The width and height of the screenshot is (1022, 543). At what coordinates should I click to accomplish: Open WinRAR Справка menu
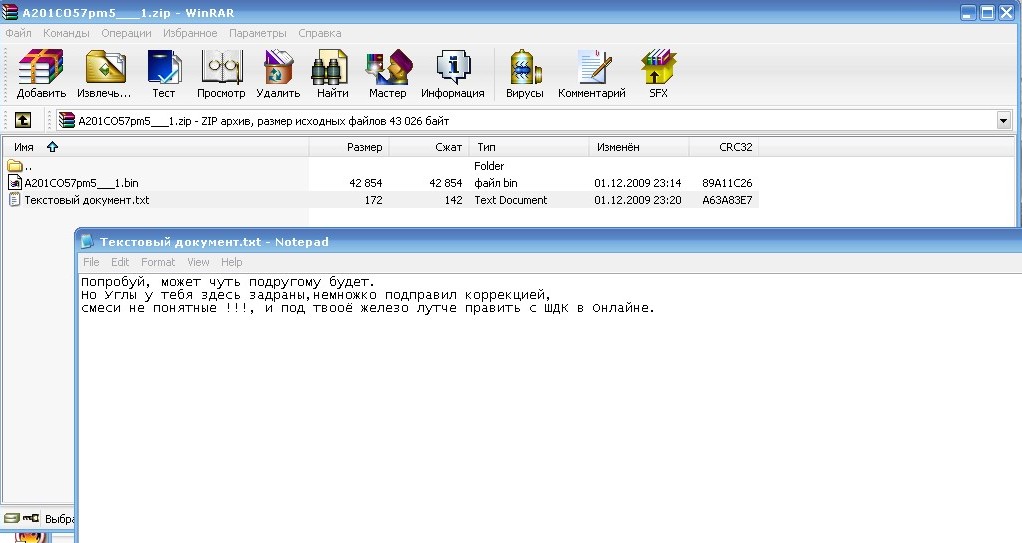pos(319,33)
